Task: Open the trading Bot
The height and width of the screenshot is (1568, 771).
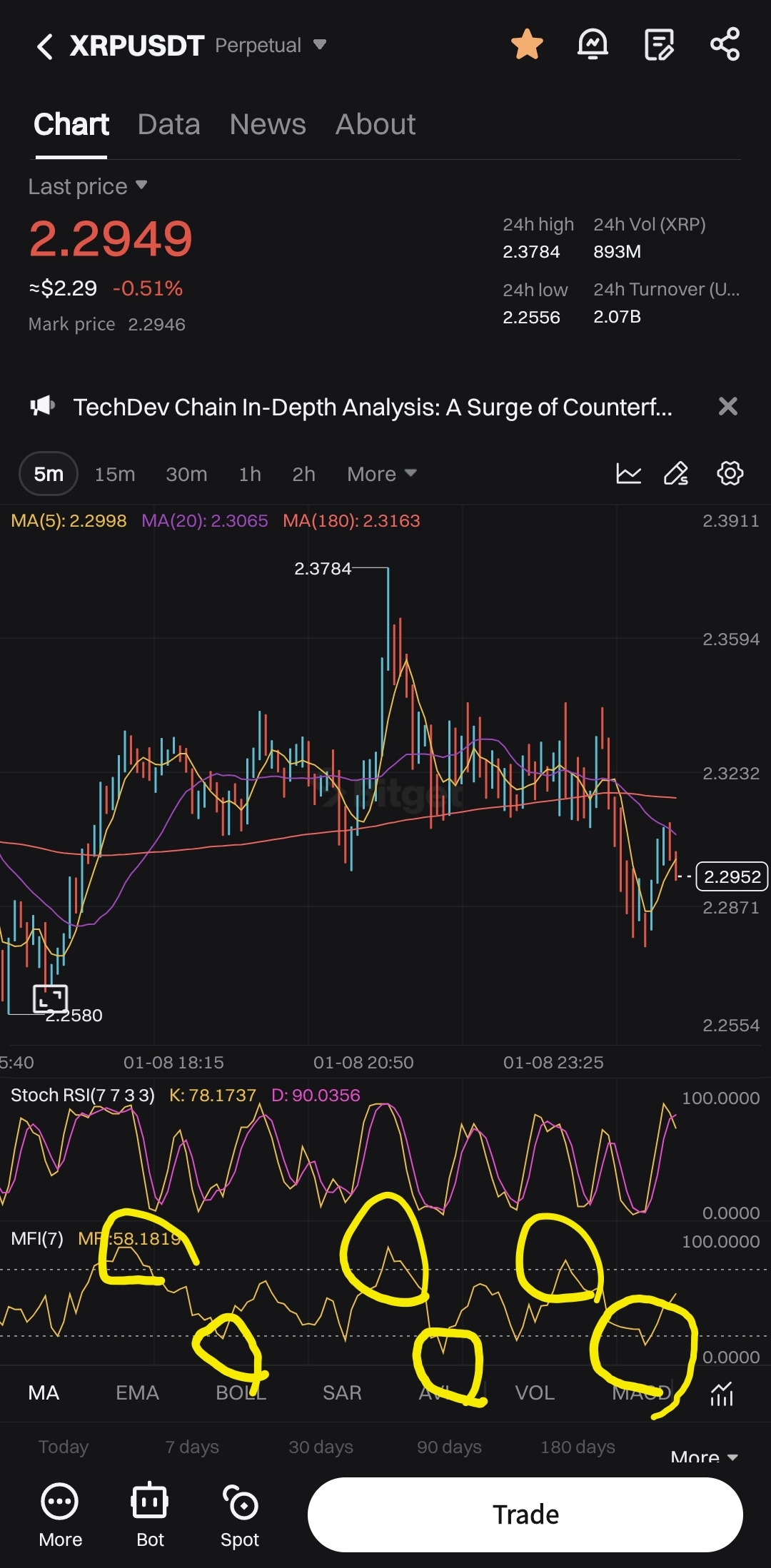Action: (x=150, y=1516)
